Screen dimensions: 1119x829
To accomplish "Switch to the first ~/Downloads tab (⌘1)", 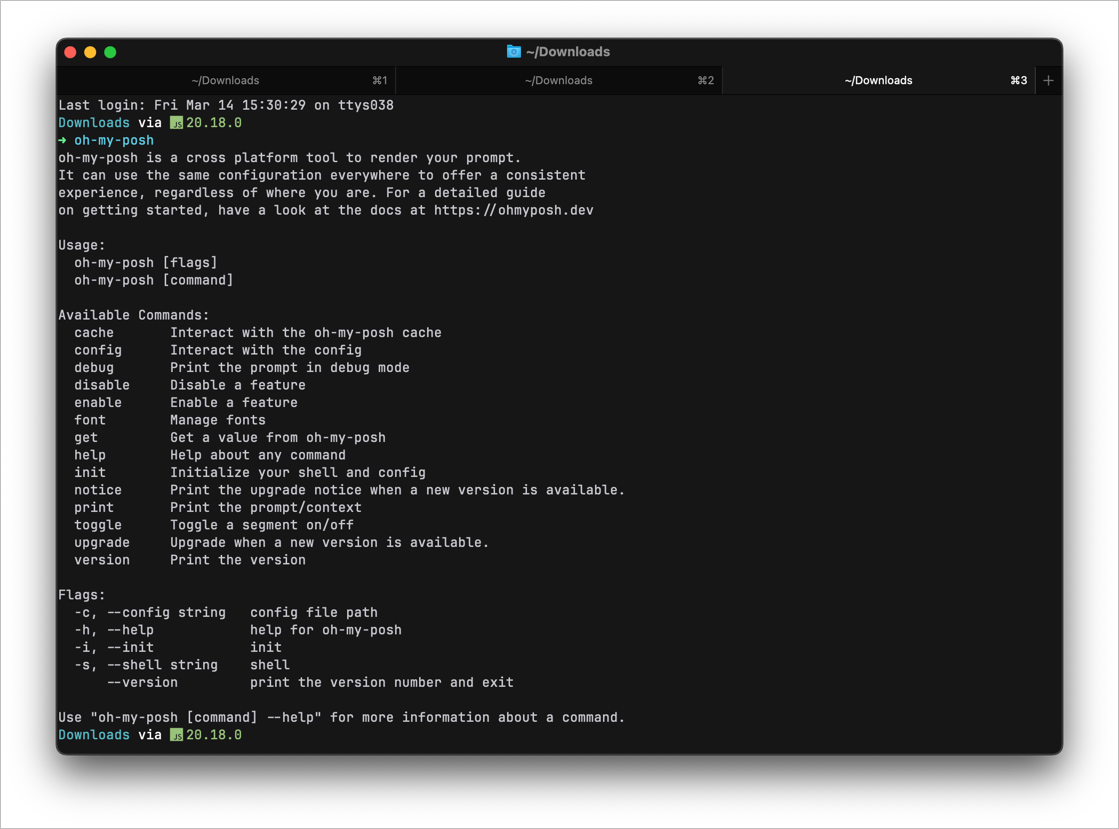I will pos(226,81).
